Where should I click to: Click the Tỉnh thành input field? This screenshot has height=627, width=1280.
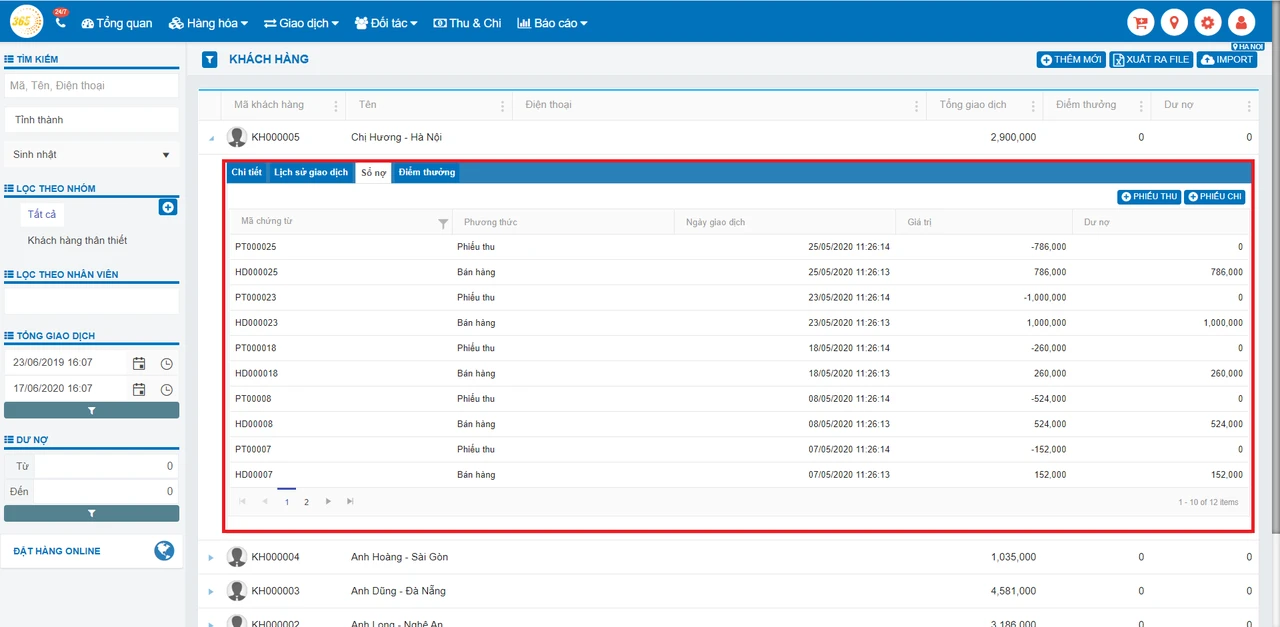point(91,120)
